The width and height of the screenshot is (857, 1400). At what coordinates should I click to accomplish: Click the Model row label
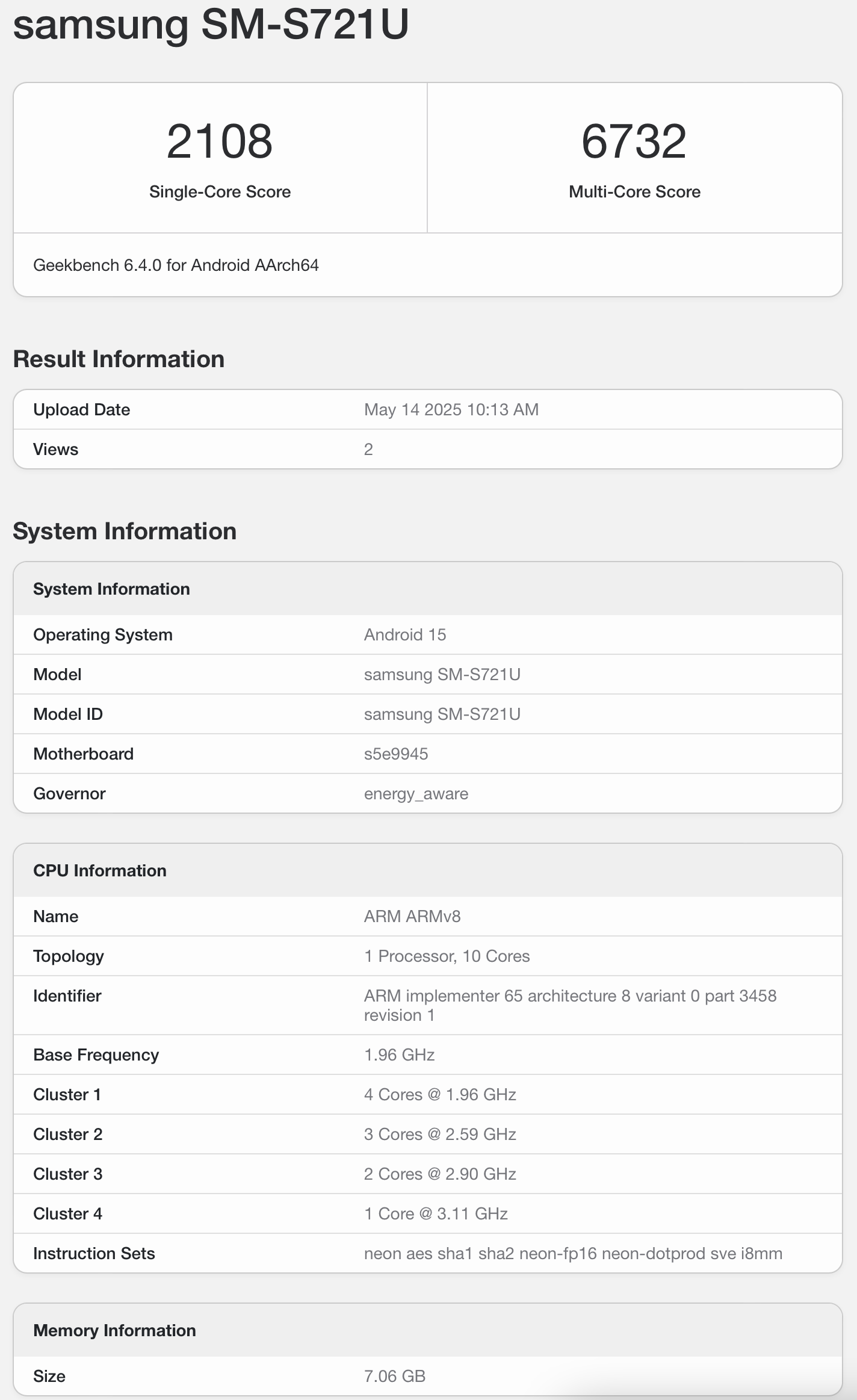coord(57,674)
